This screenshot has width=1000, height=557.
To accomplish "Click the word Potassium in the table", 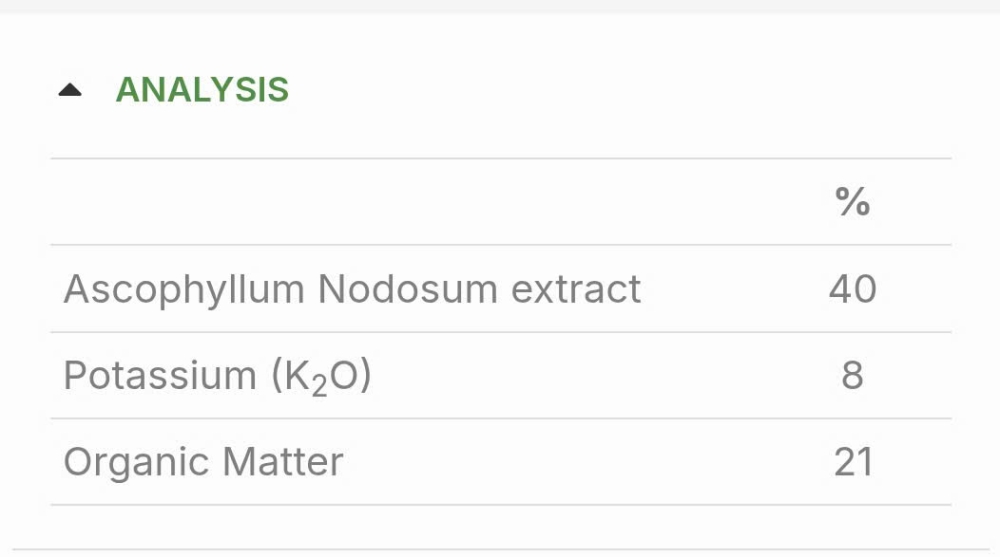I will point(160,375).
